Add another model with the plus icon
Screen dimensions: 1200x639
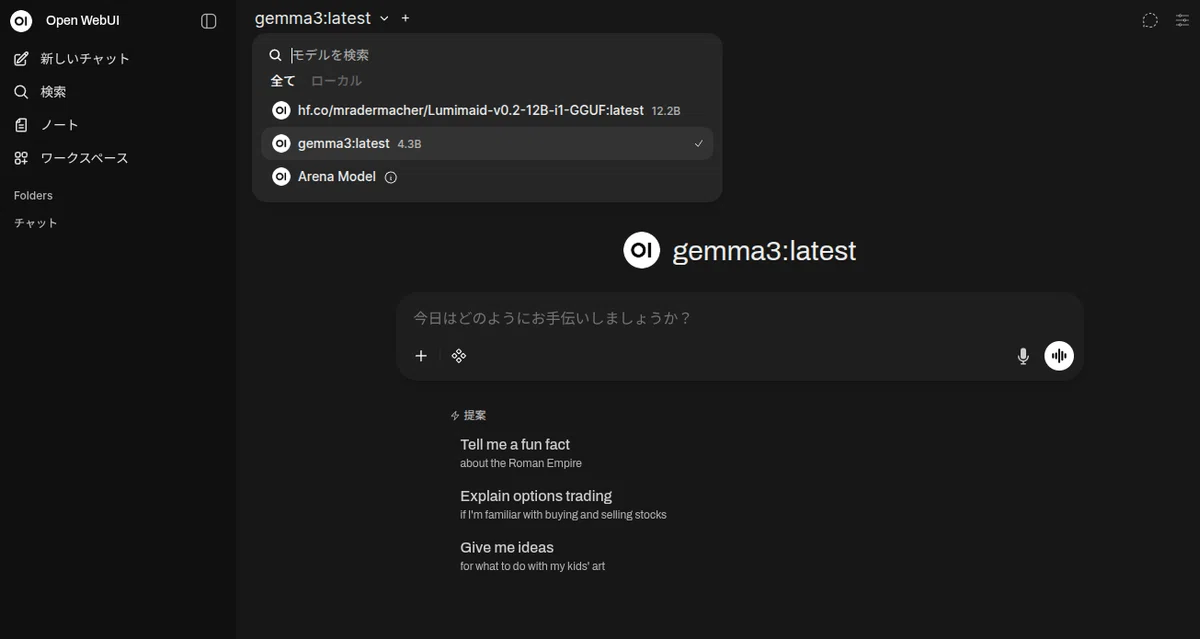(405, 18)
